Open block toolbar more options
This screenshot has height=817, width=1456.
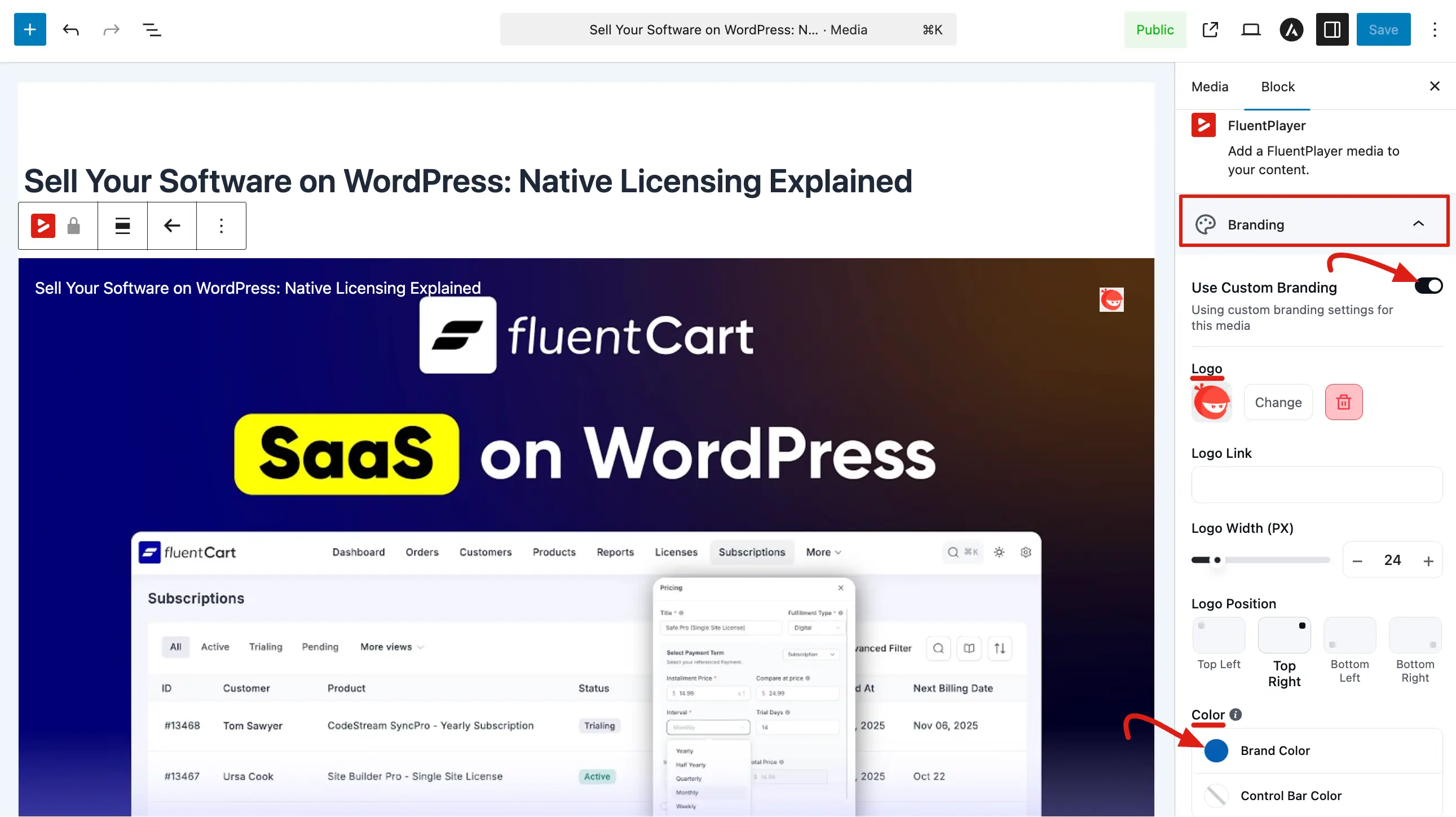(x=221, y=226)
